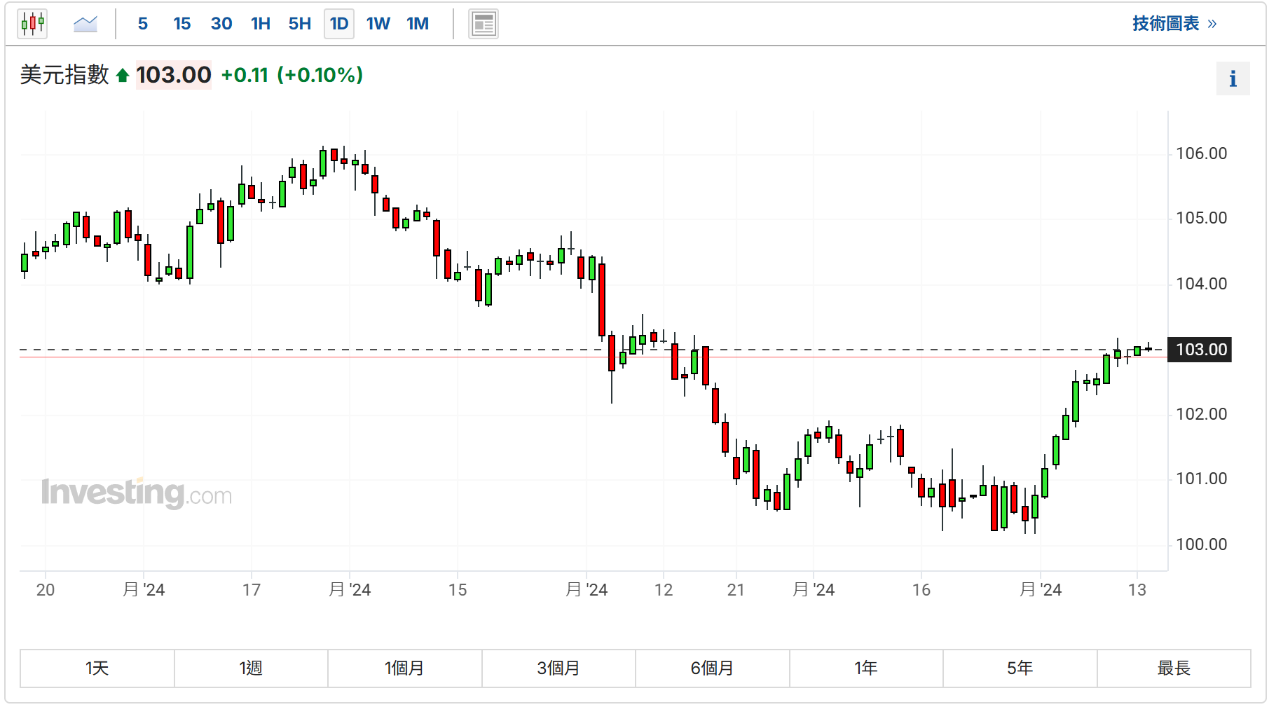Click the 103.00 current price label
The image size is (1269, 707).
pyautogui.click(x=1201, y=350)
